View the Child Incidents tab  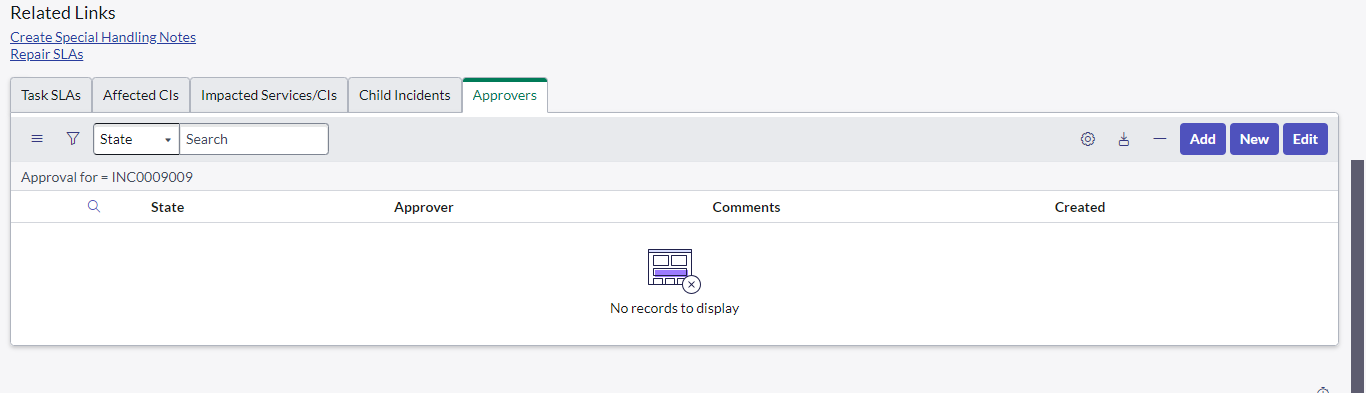point(405,96)
